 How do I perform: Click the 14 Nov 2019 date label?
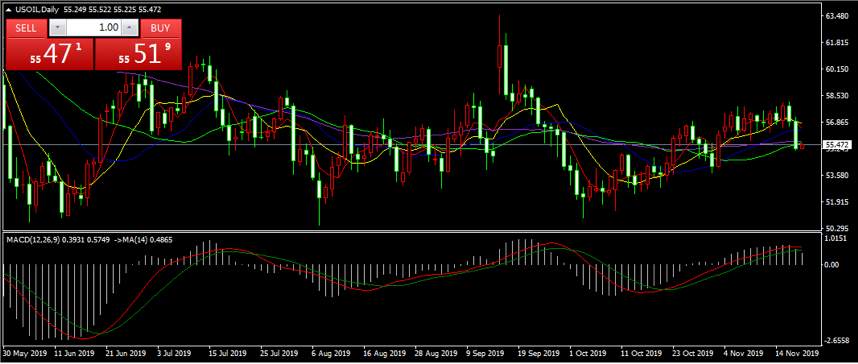coord(797,354)
